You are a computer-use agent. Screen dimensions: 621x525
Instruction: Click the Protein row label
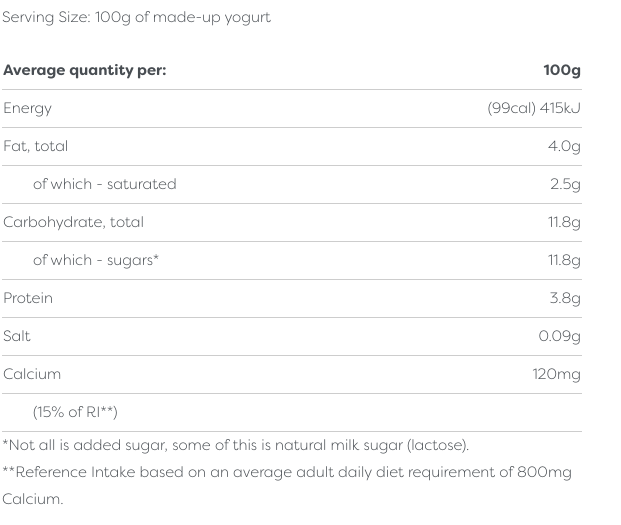[x=28, y=298]
